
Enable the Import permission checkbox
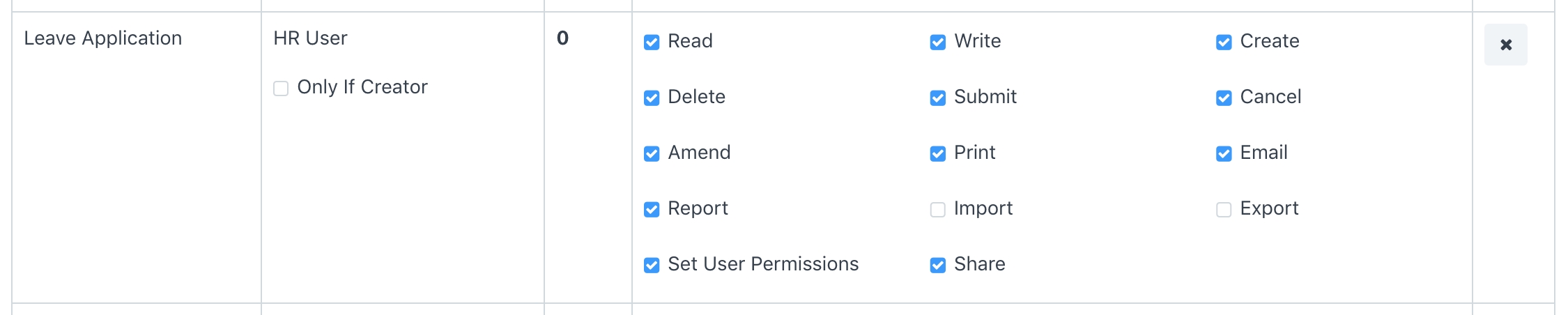tap(938, 210)
